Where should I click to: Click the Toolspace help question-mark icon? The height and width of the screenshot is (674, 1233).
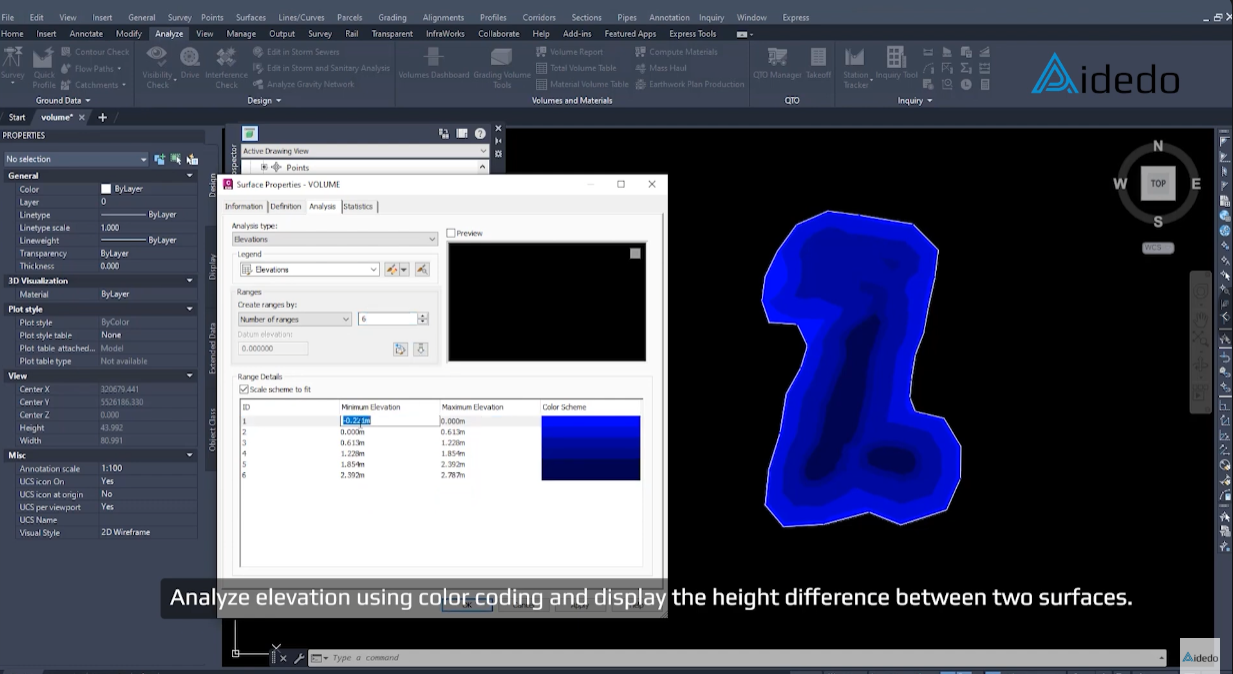[480, 133]
